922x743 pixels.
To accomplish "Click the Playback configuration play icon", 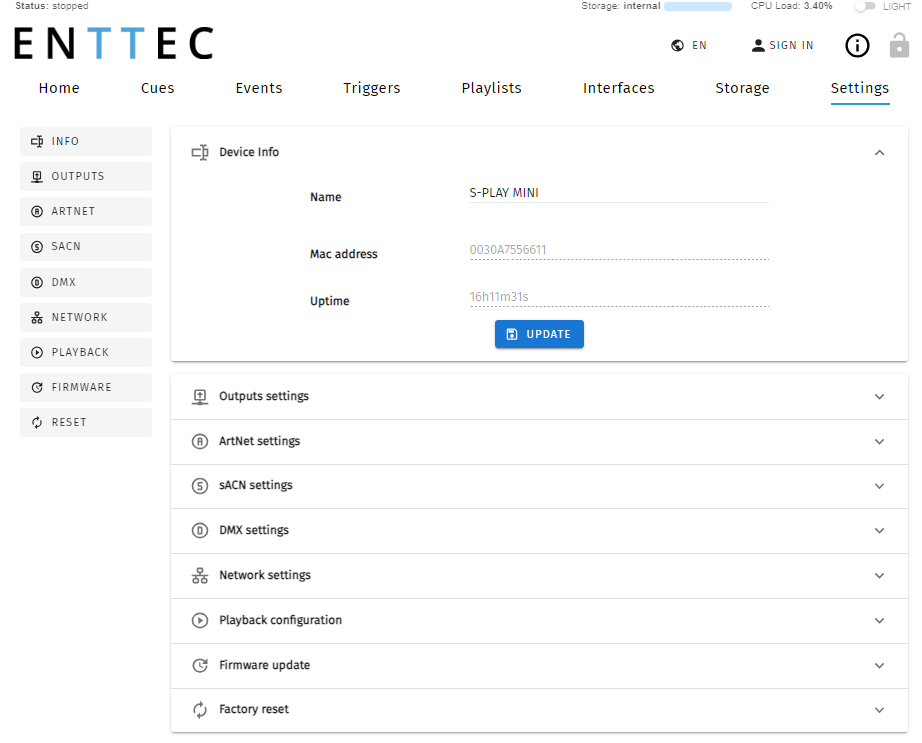I will 200,620.
